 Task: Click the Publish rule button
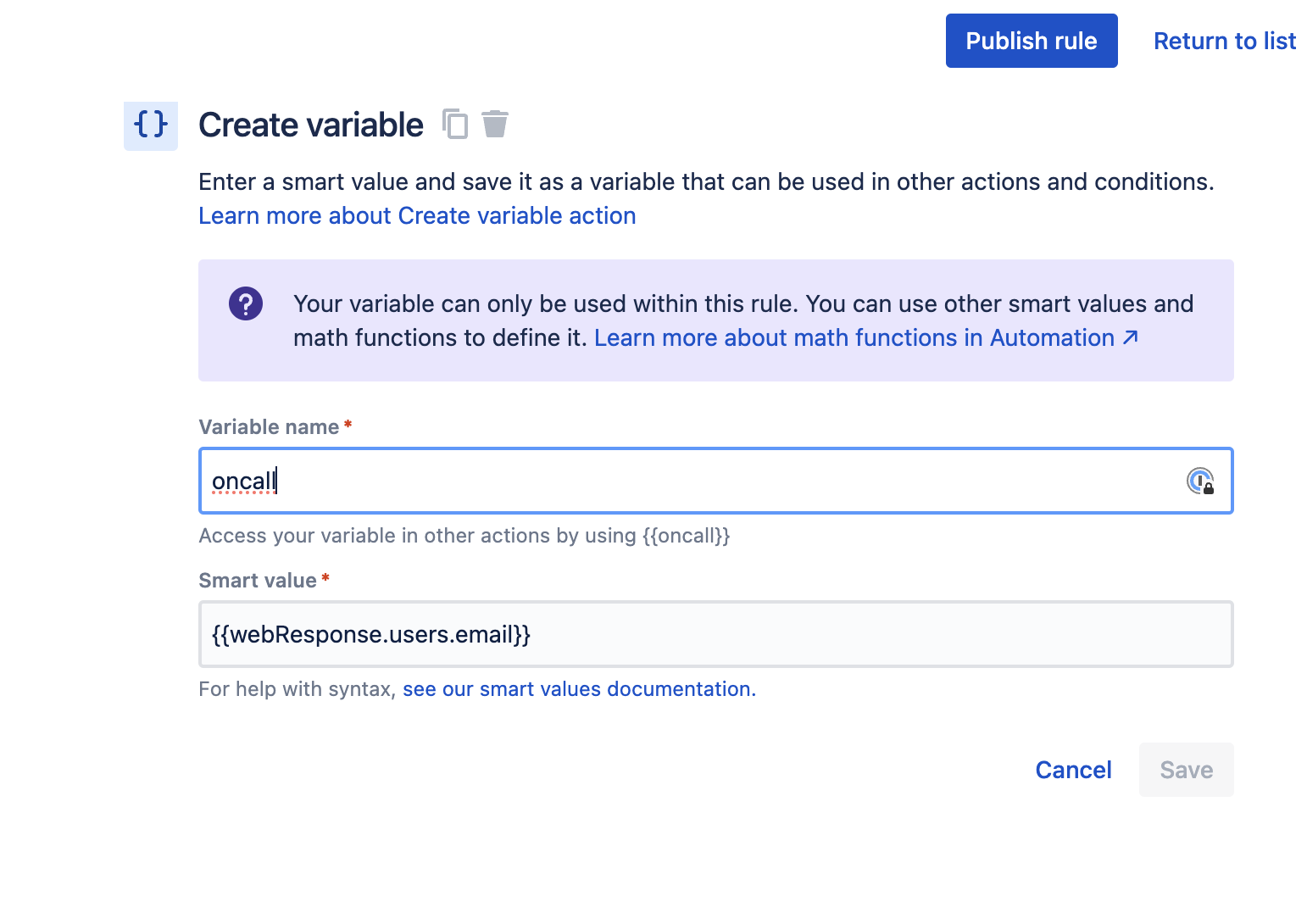1032,41
